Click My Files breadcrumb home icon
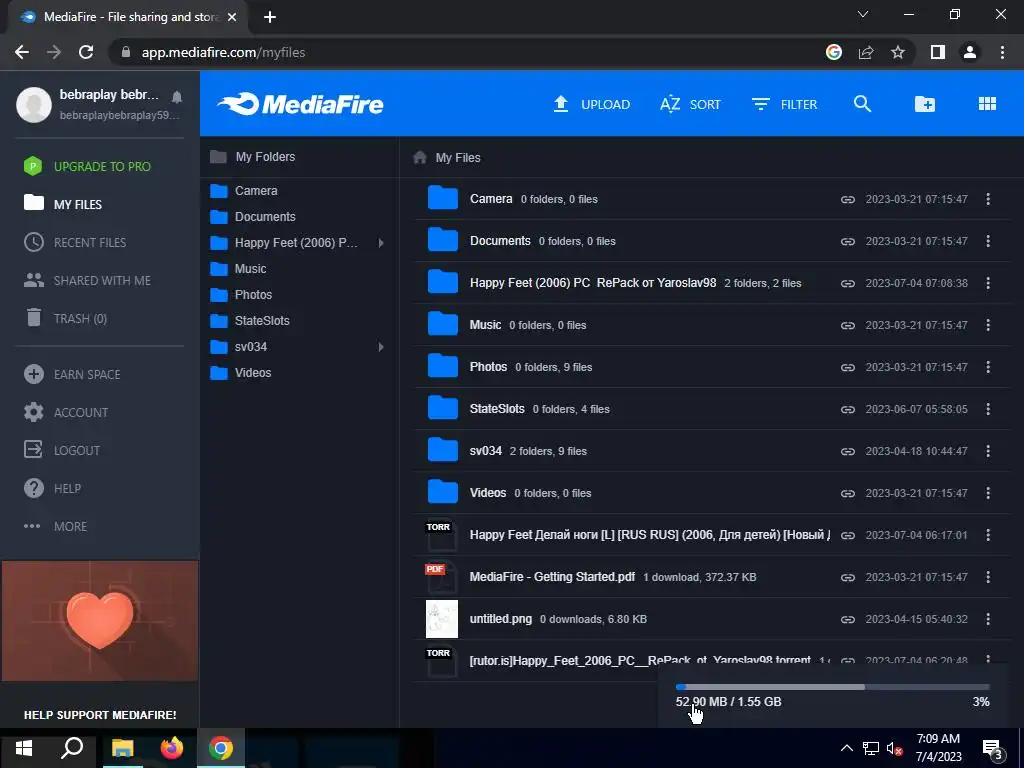 pyautogui.click(x=420, y=157)
